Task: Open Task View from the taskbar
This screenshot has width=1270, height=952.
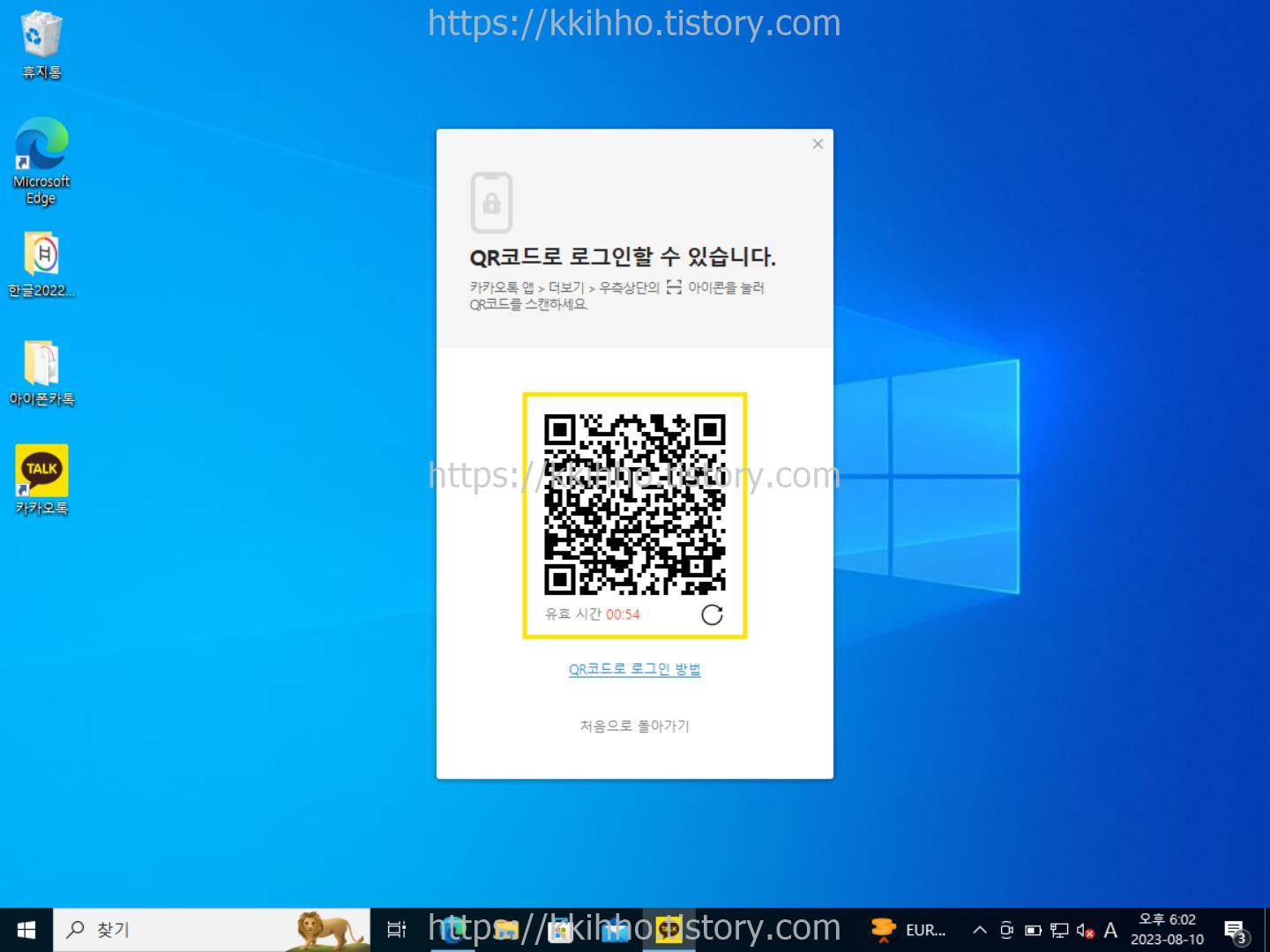Action: pyautogui.click(x=397, y=930)
